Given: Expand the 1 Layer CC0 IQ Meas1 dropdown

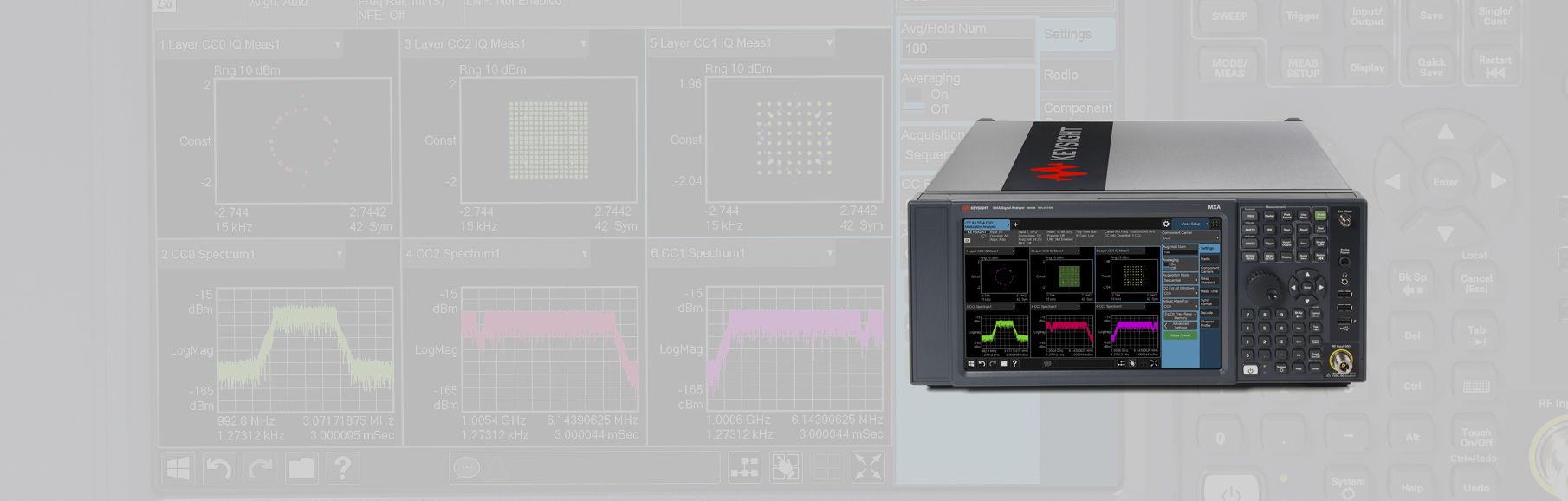Looking at the screenshot, I should coord(337,44).
